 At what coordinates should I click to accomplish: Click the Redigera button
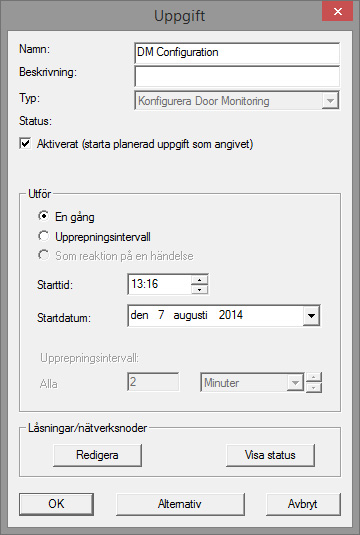pyautogui.click(x=97, y=455)
